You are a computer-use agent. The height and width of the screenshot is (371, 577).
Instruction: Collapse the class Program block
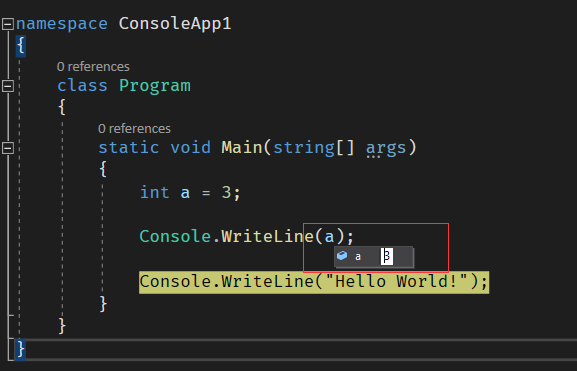pyautogui.click(x=8, y=86)
